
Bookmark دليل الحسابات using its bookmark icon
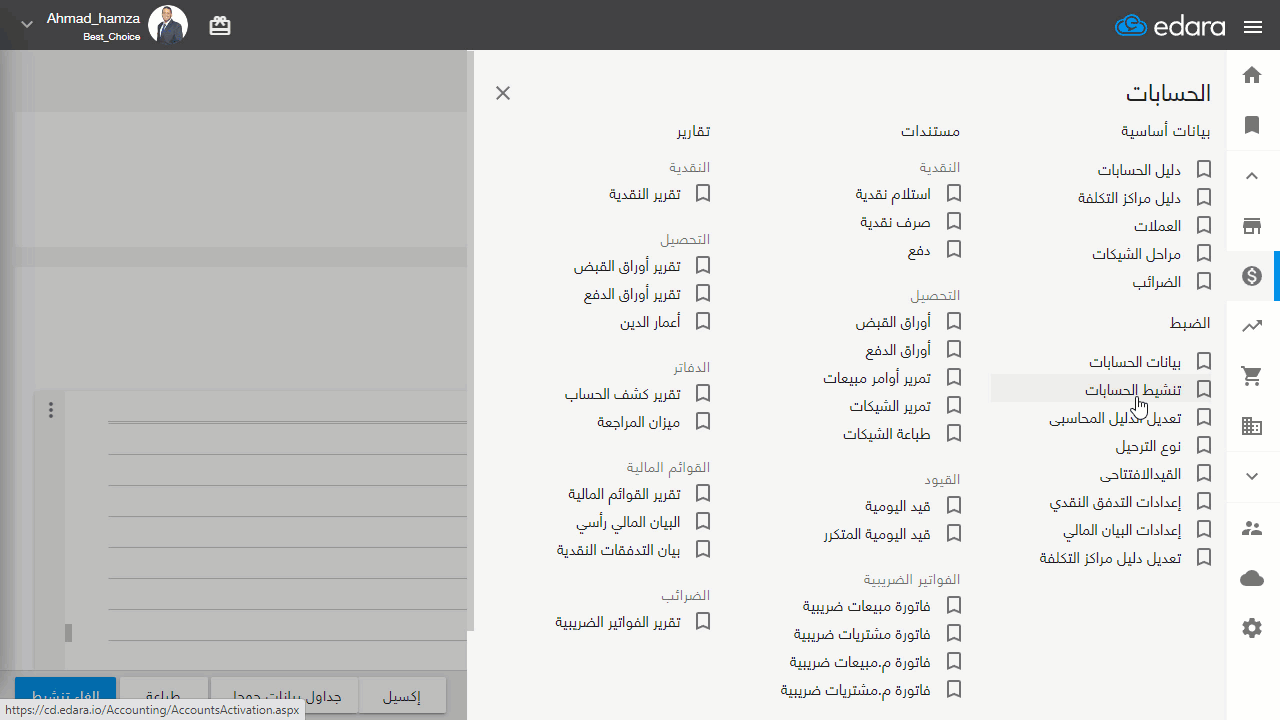1204,170
